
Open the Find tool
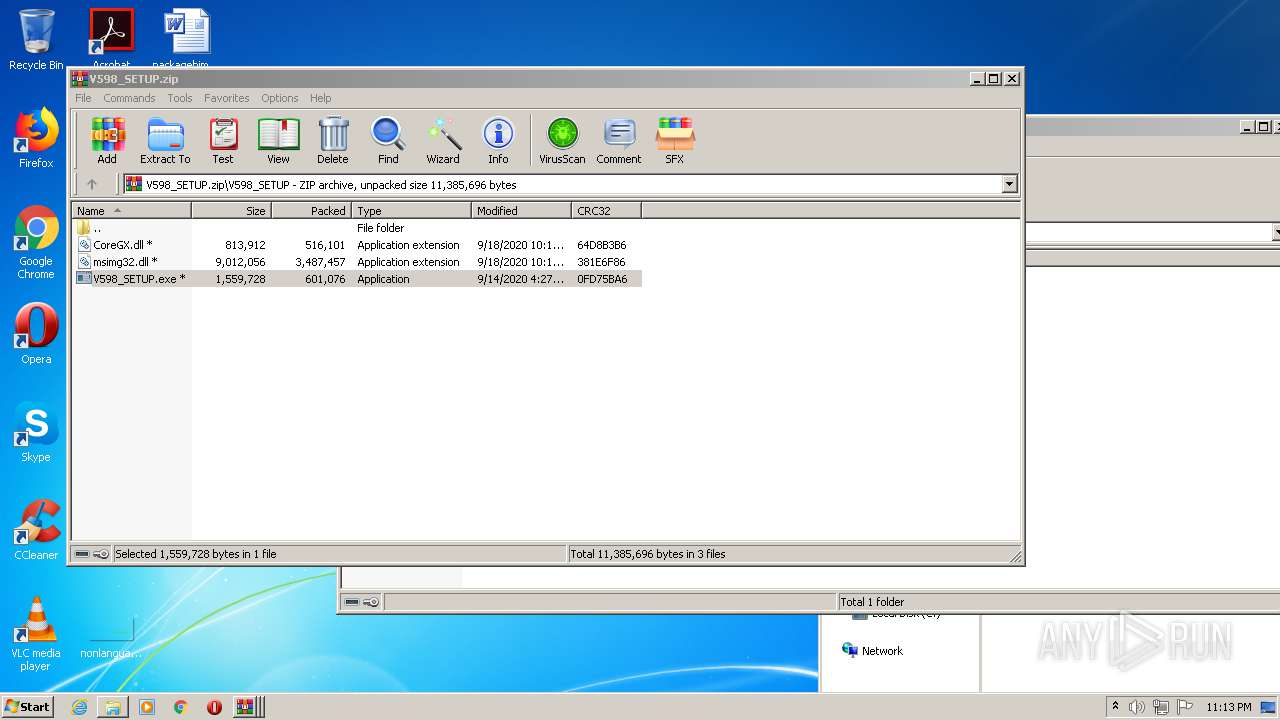pos(388,140)
